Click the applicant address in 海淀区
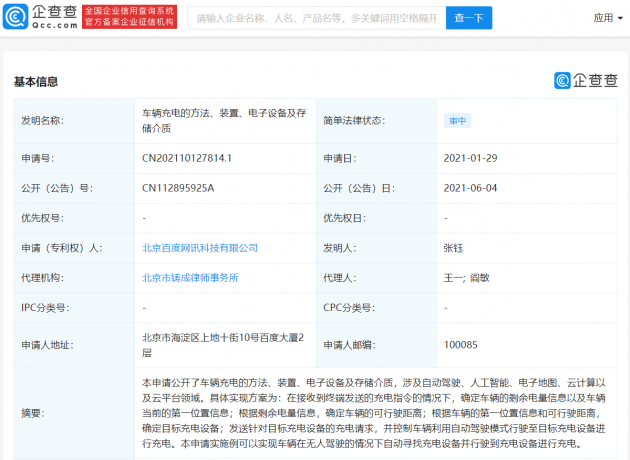630x460 pixels. [x=221, y=345]
